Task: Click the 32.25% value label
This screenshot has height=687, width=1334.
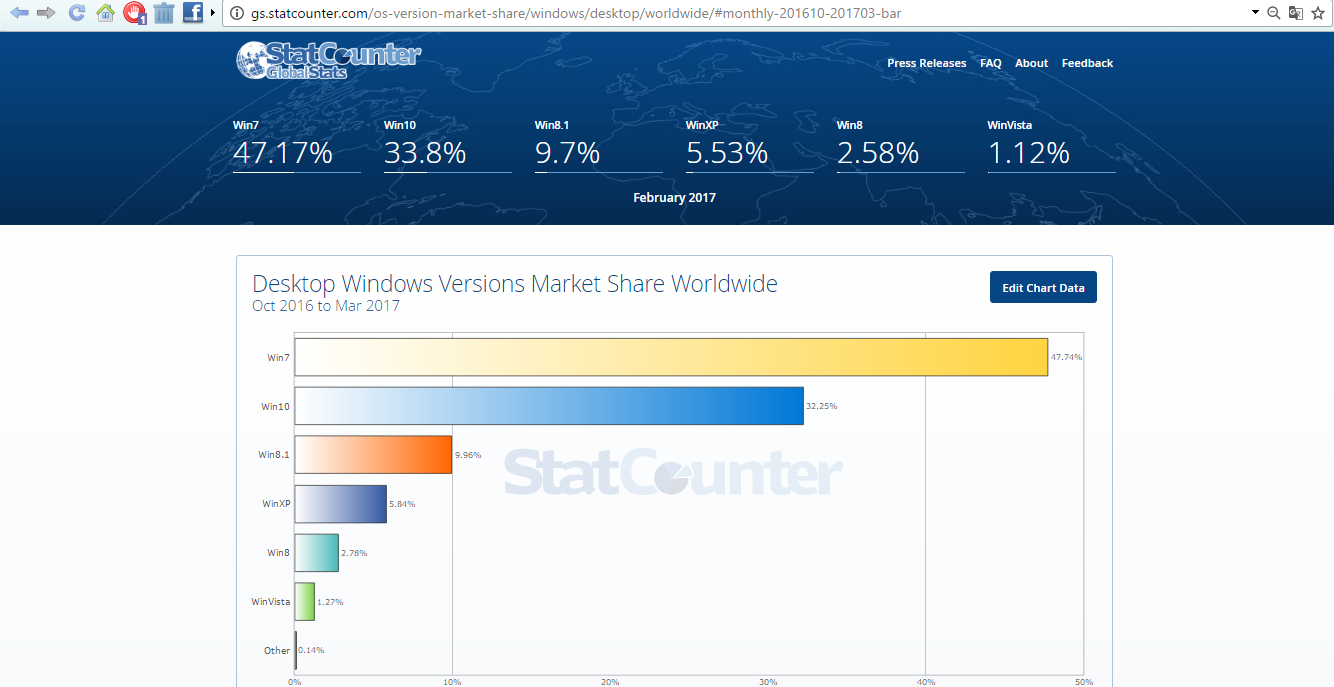Action: point(822,406)
